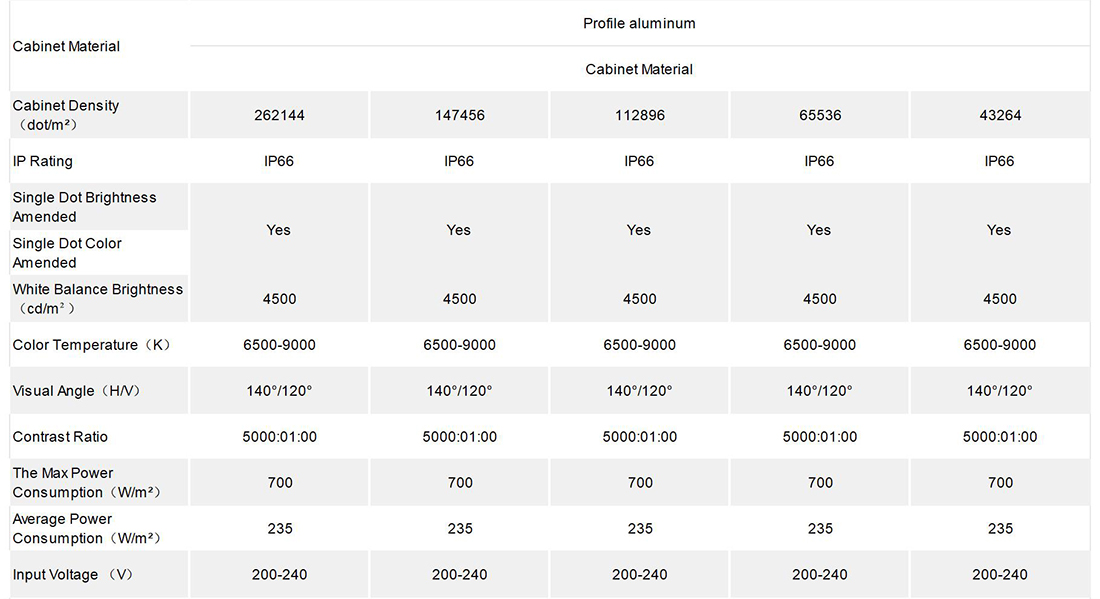
Task: Click the Cabinet Material row label
Action: pyautogui.click(x=66, y=46)
